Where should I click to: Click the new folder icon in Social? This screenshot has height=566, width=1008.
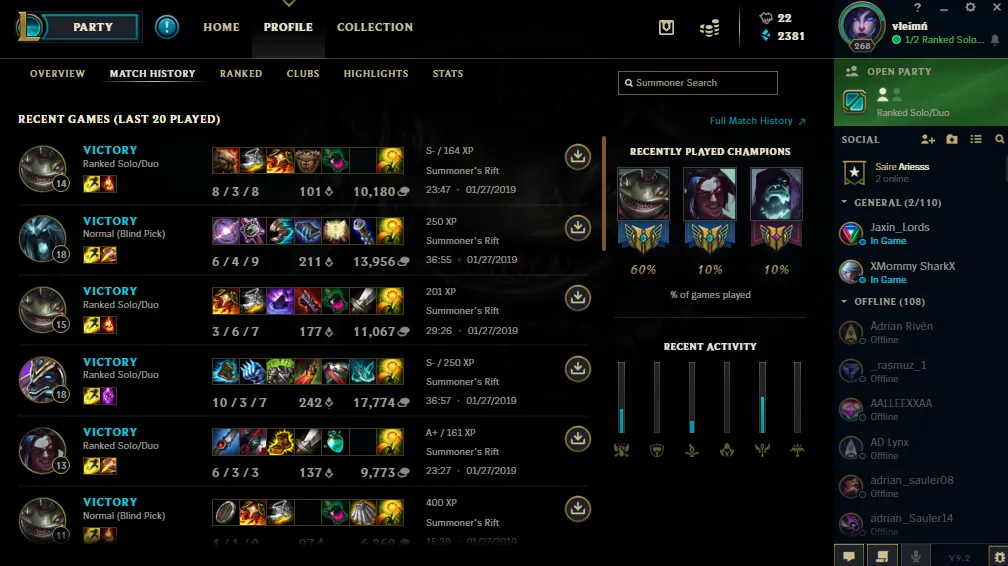point(951,139)
